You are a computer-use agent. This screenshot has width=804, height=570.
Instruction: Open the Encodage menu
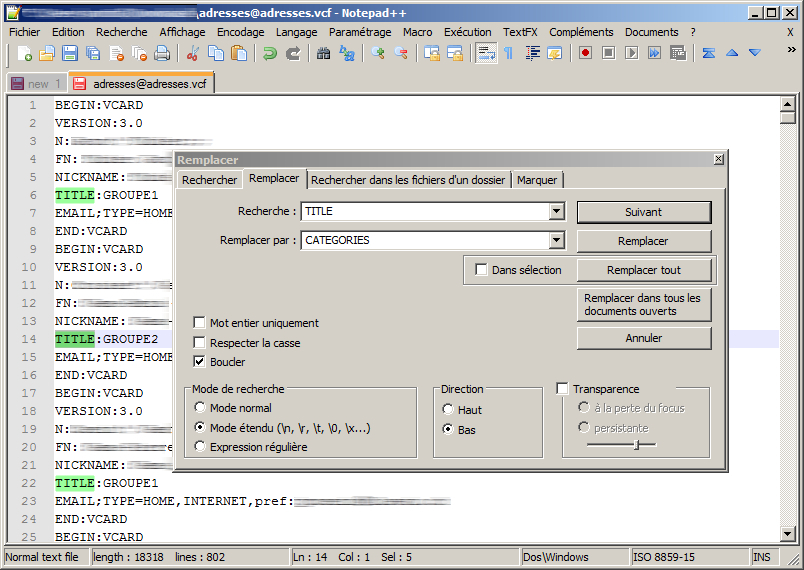click(240, 32)
